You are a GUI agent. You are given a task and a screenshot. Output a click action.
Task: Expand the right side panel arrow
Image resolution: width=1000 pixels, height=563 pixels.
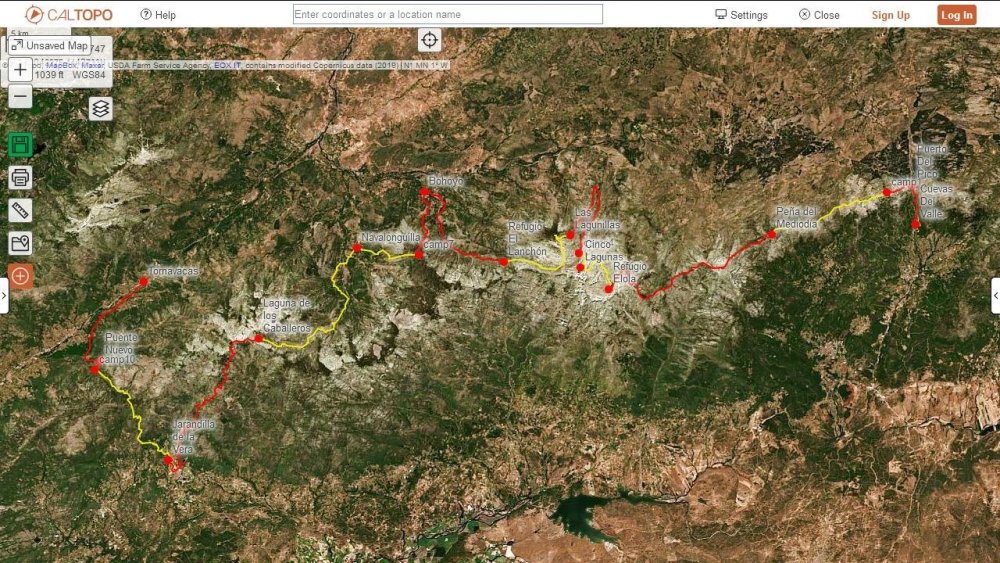(x=995, y=296)
